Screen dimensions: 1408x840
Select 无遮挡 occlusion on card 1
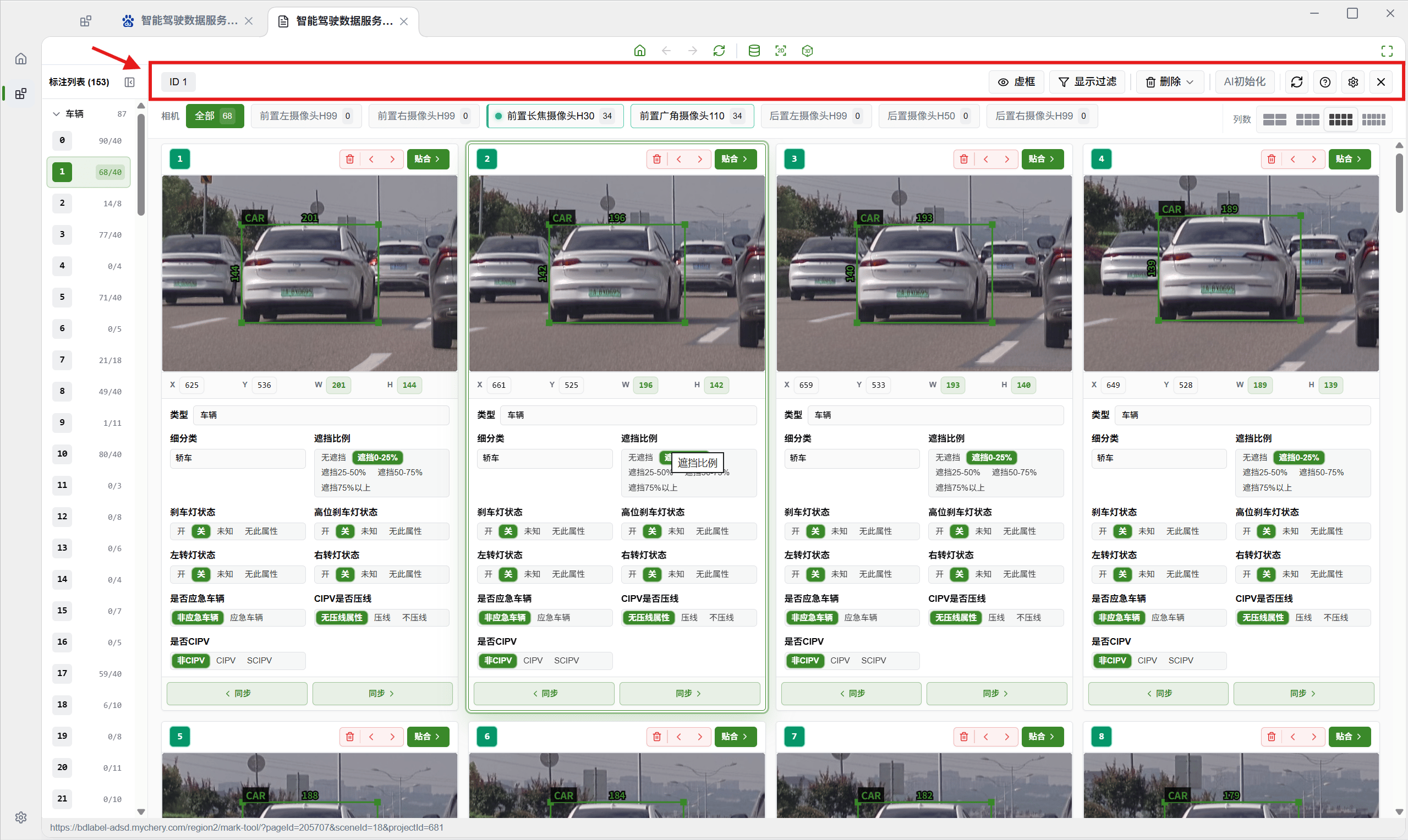[333, 457]
